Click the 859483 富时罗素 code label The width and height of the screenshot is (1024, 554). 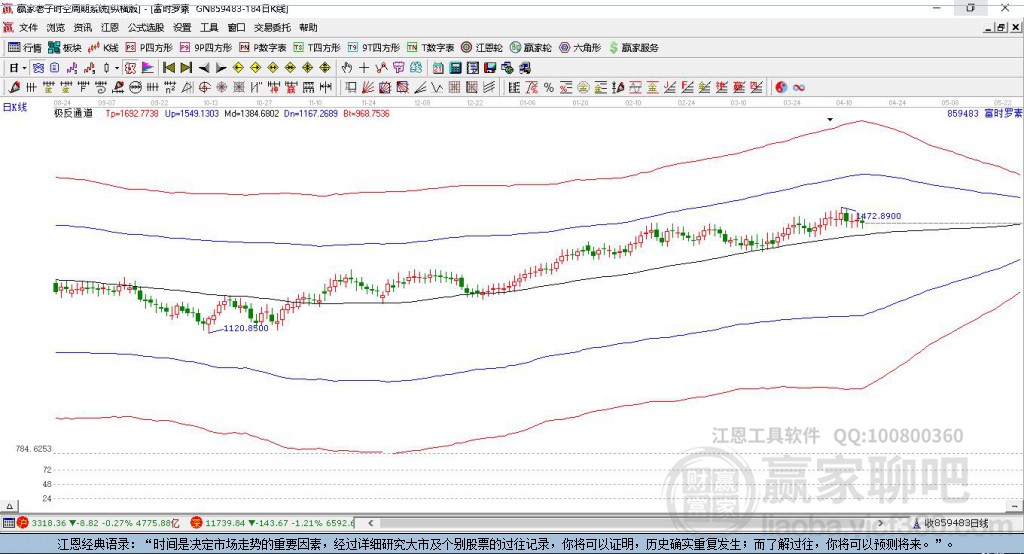pos(985,114)
